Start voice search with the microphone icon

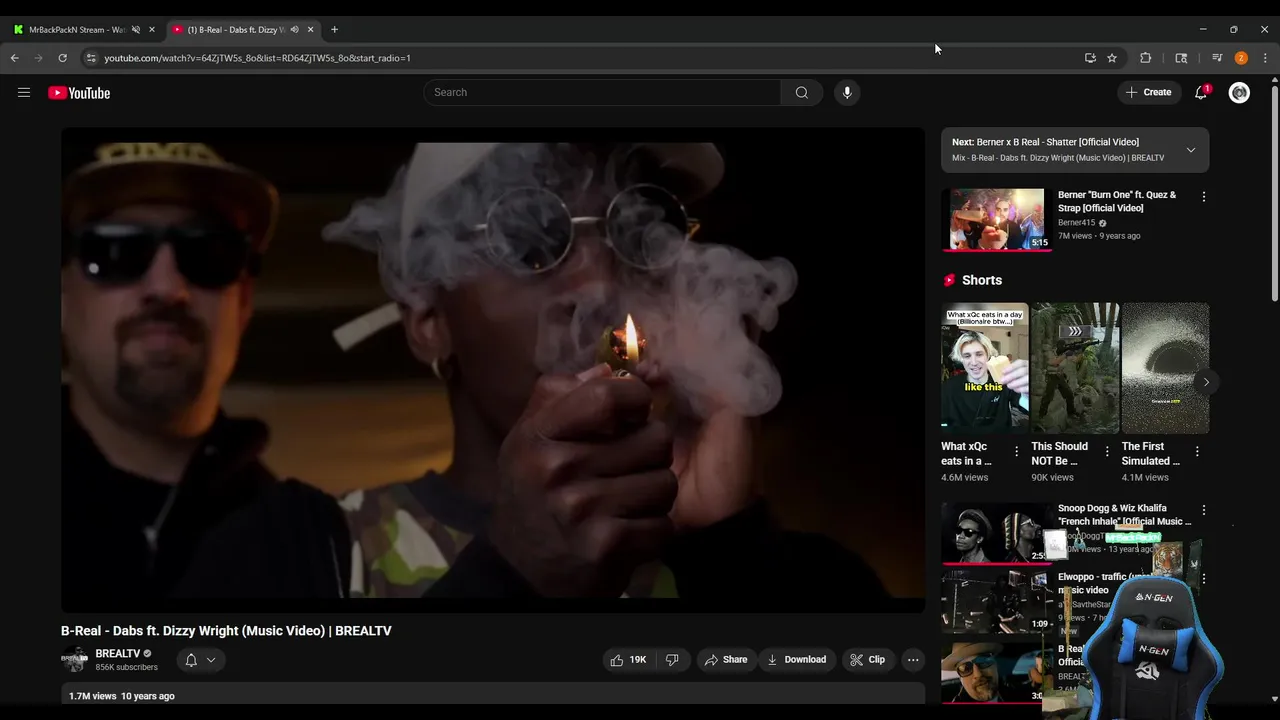[x=847, y=92]
